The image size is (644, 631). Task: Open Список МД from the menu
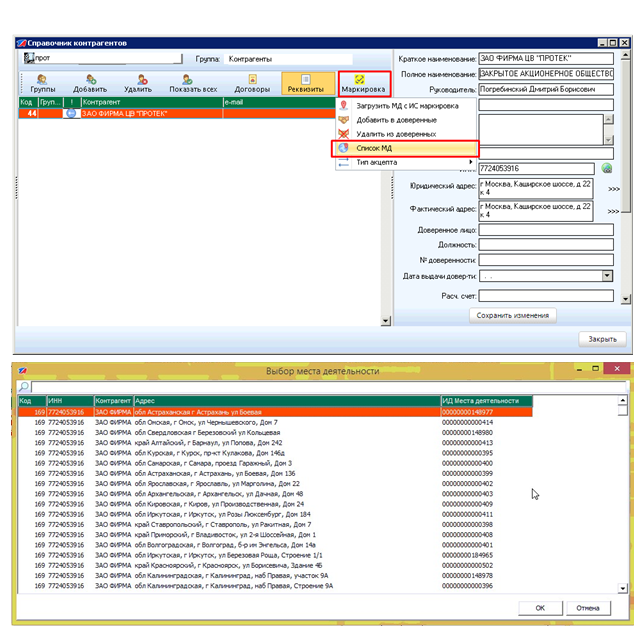coord(374,148)
